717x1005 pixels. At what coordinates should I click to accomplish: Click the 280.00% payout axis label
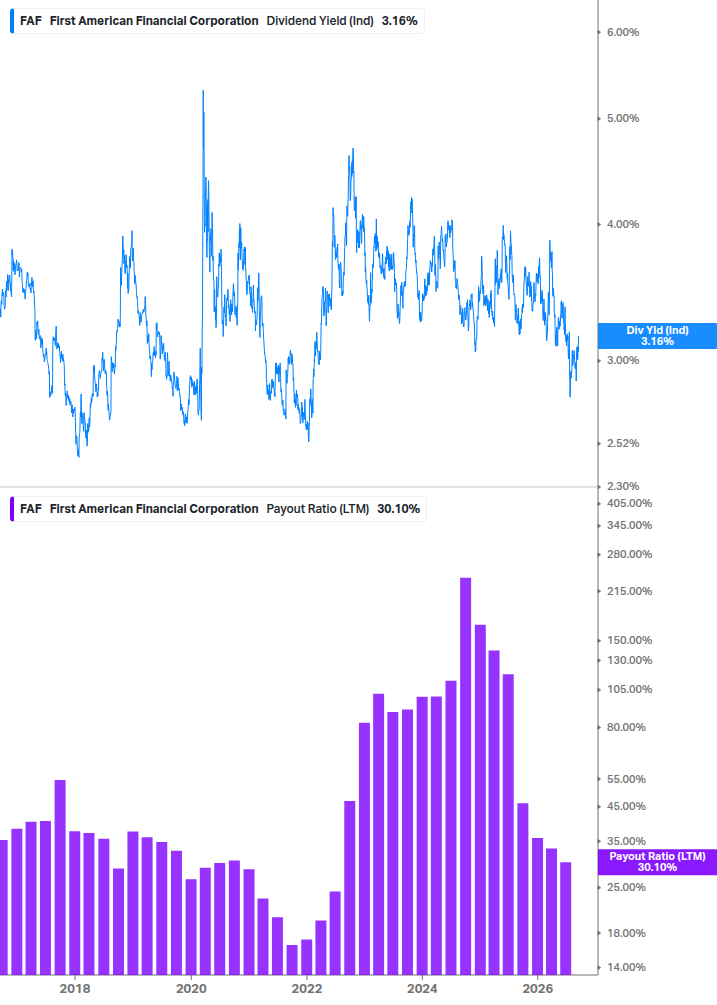click(629, 554)
